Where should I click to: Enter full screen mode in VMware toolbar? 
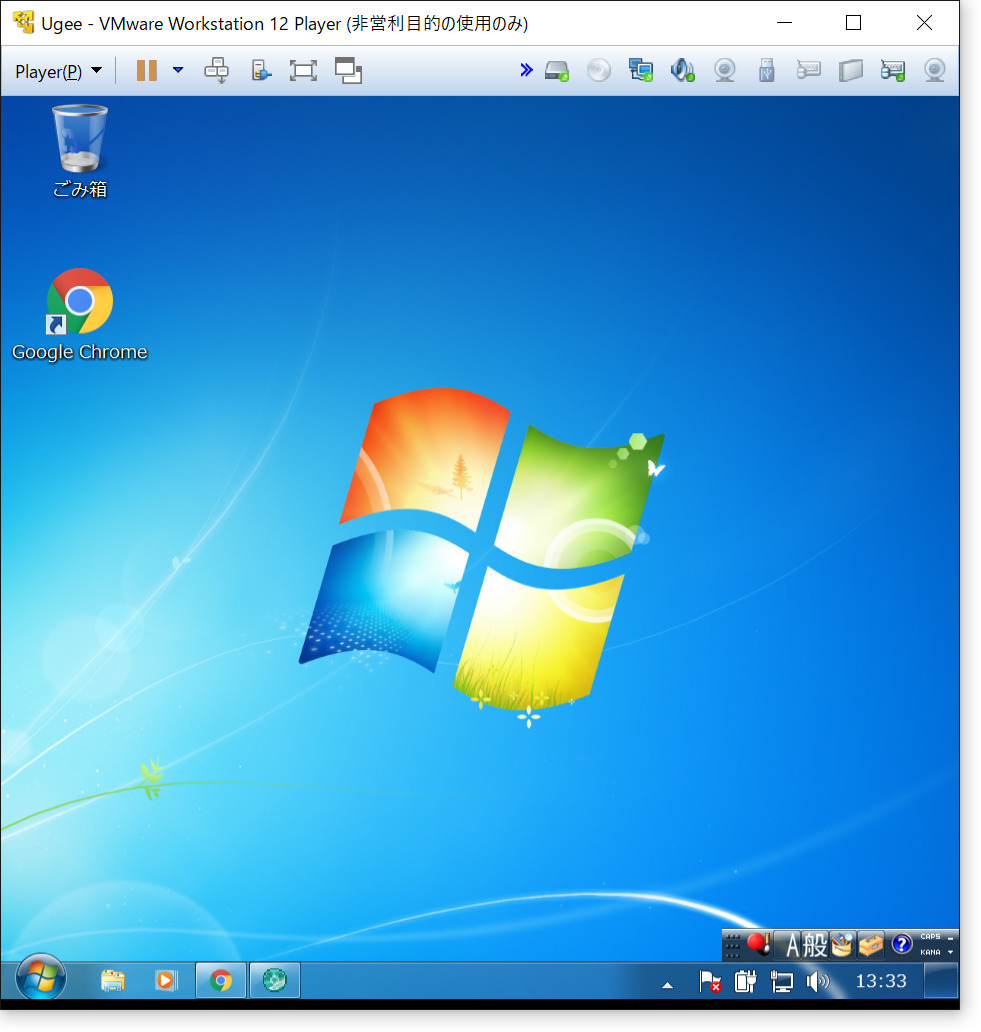point(303,70)
